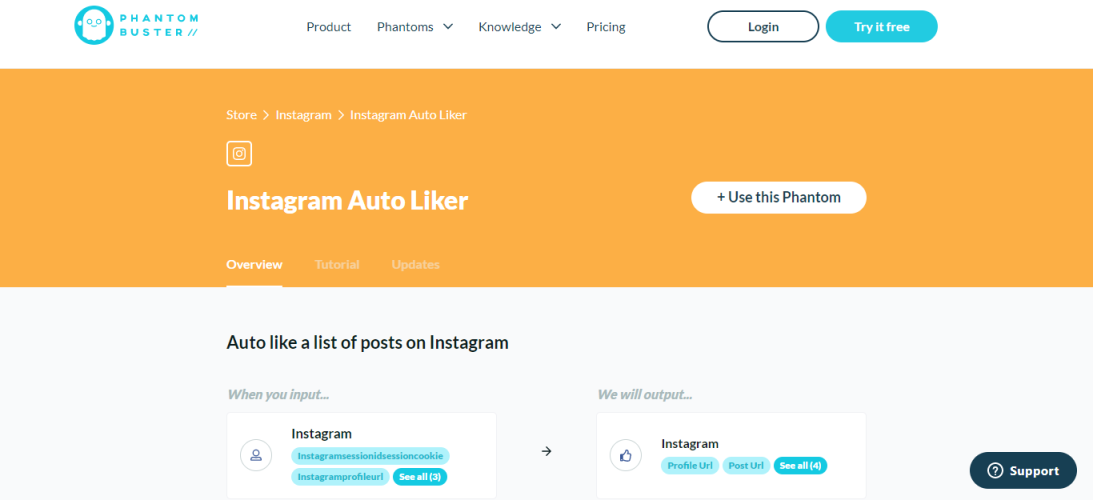Switch to the Tutorial tab
Viewport: 1093px width, 500px height.
pyautogui.click(x=337, y=265)
